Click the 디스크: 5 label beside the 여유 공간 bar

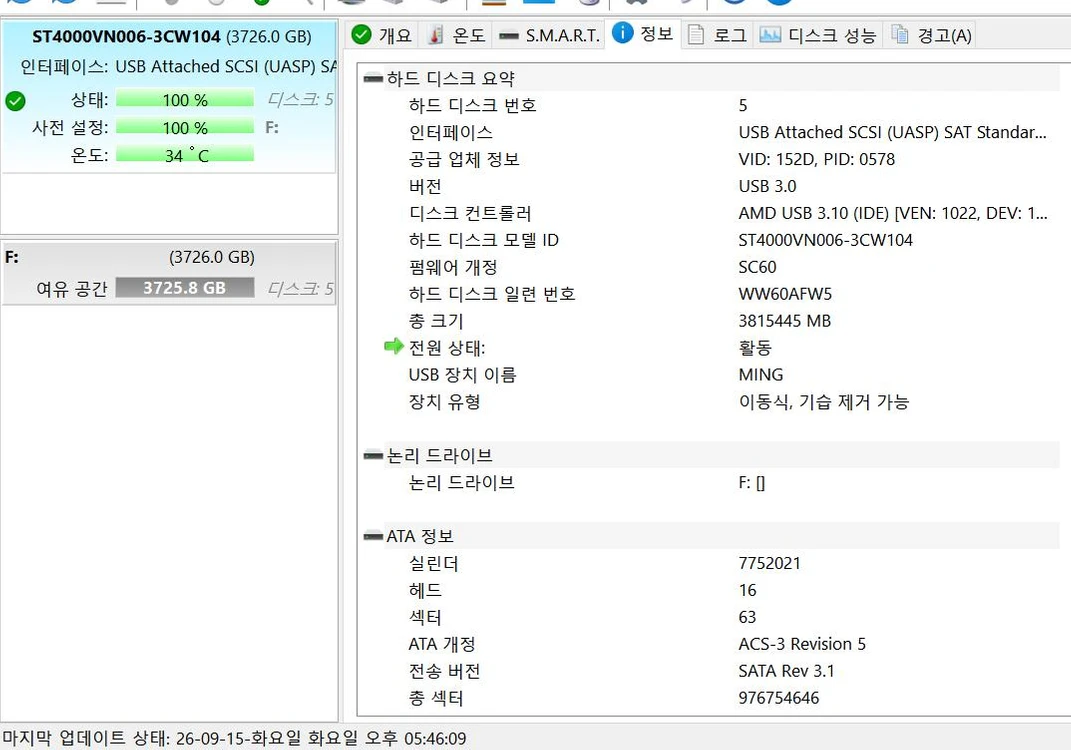coord(300,289)
